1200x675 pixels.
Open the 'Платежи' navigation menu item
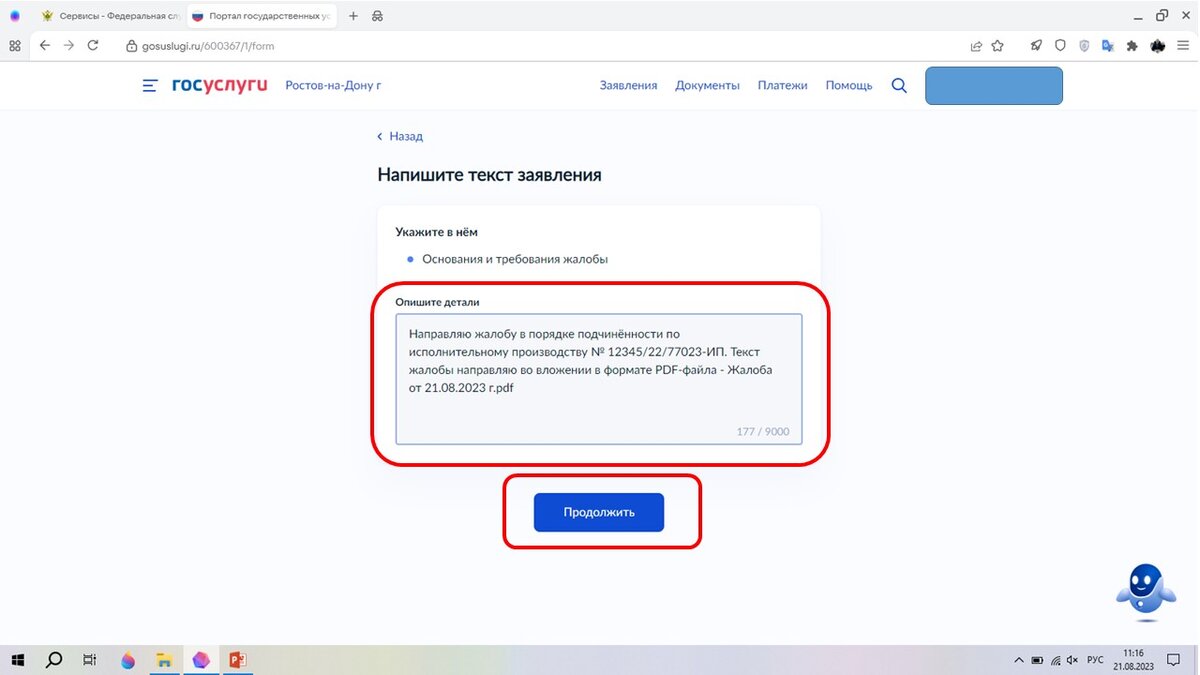(x=782, y=85)
